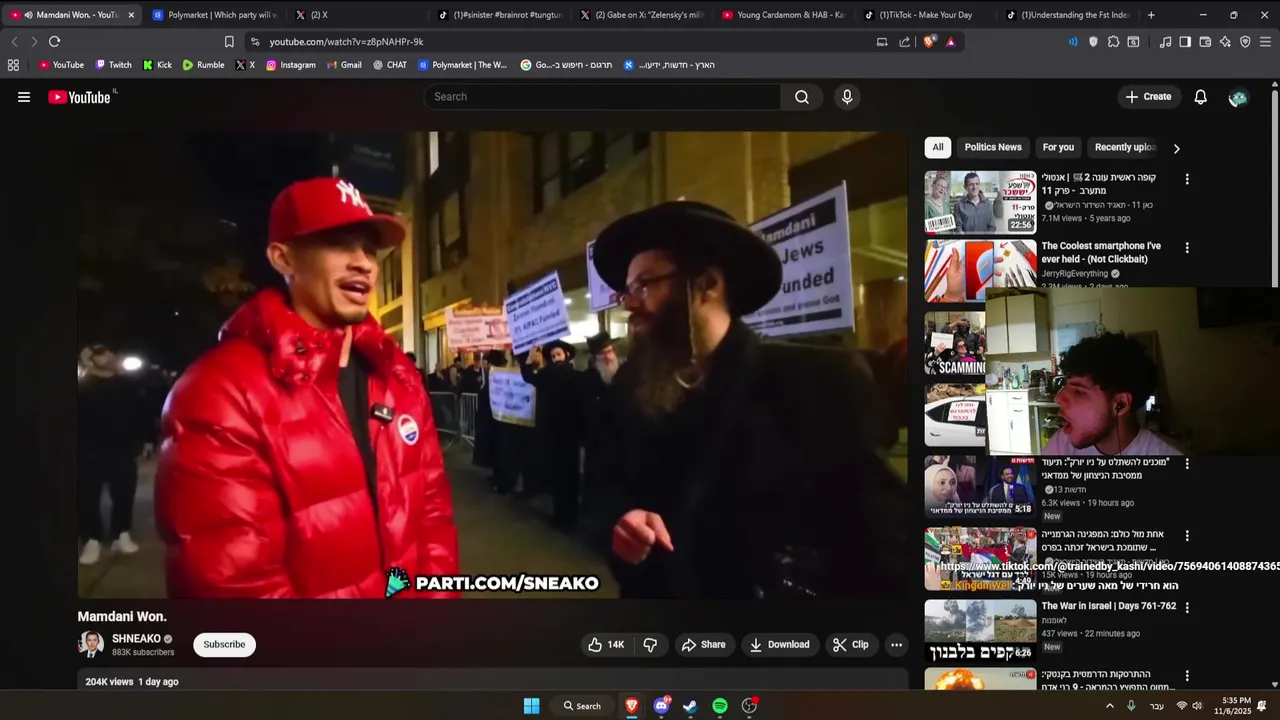Open the media control music note icon

(x=1165, y=42)
